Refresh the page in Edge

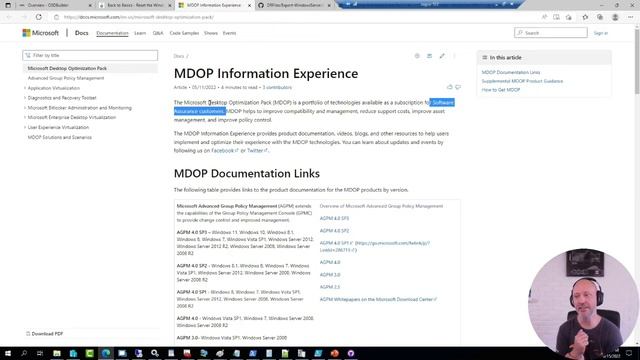[x=39, y=17]
